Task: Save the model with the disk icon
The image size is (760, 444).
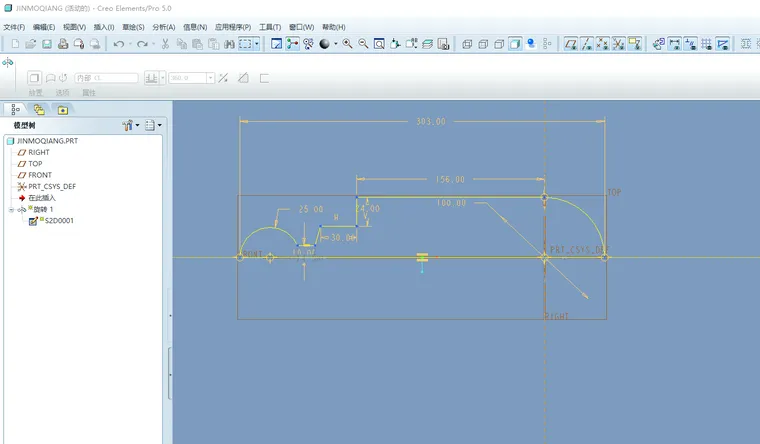Action: (x=47, y=44)
